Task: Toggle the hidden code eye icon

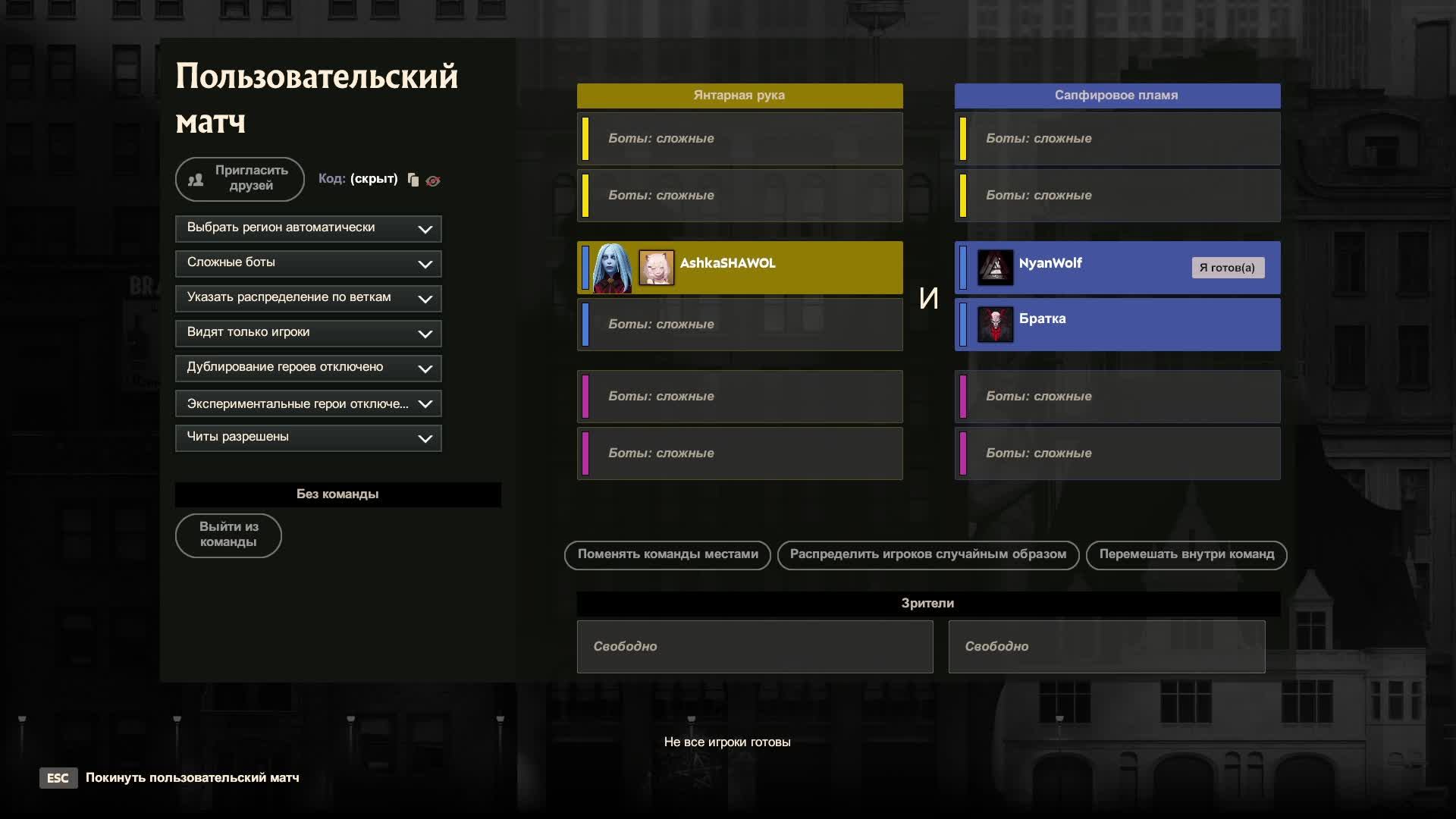Action: coord(433,180)
